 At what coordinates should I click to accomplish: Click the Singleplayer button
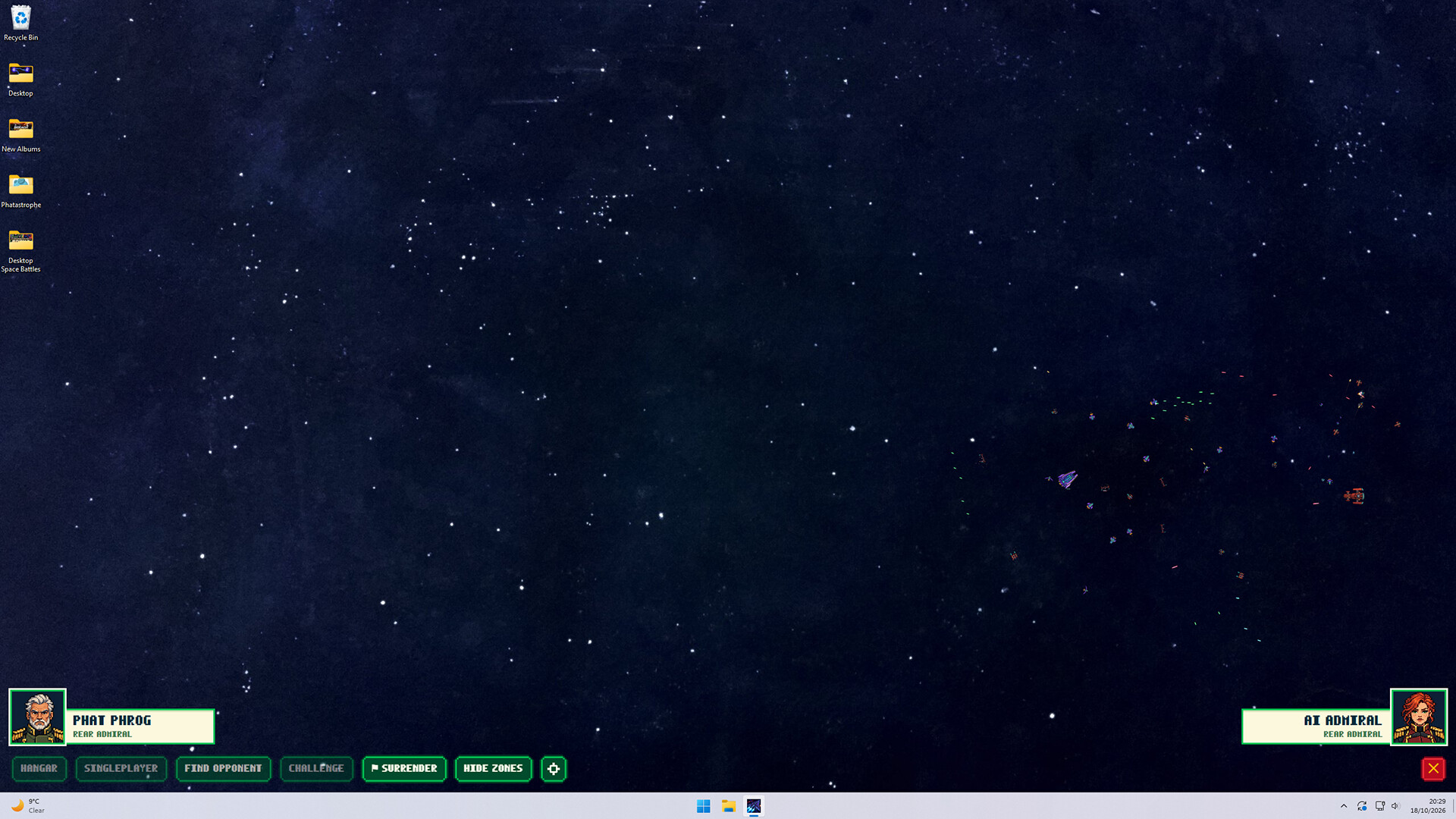coord(121,768)
